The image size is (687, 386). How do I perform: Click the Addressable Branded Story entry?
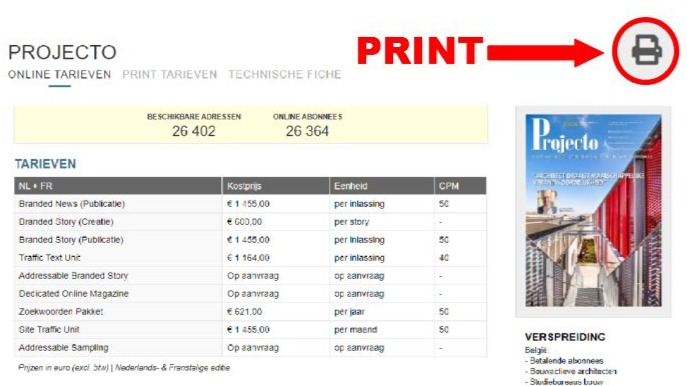pos(250,276)
